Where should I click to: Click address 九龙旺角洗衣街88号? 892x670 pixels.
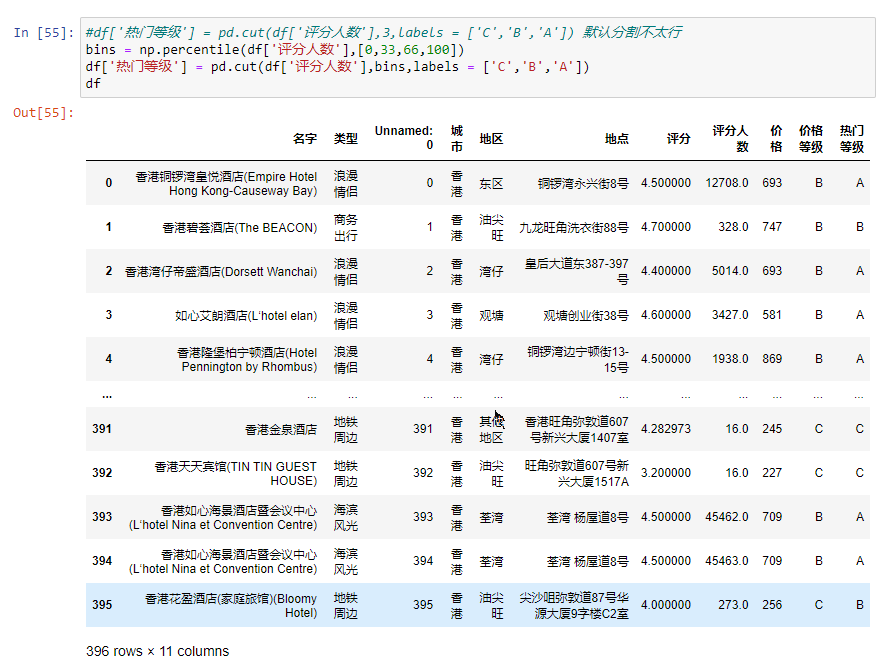point(574,228)
